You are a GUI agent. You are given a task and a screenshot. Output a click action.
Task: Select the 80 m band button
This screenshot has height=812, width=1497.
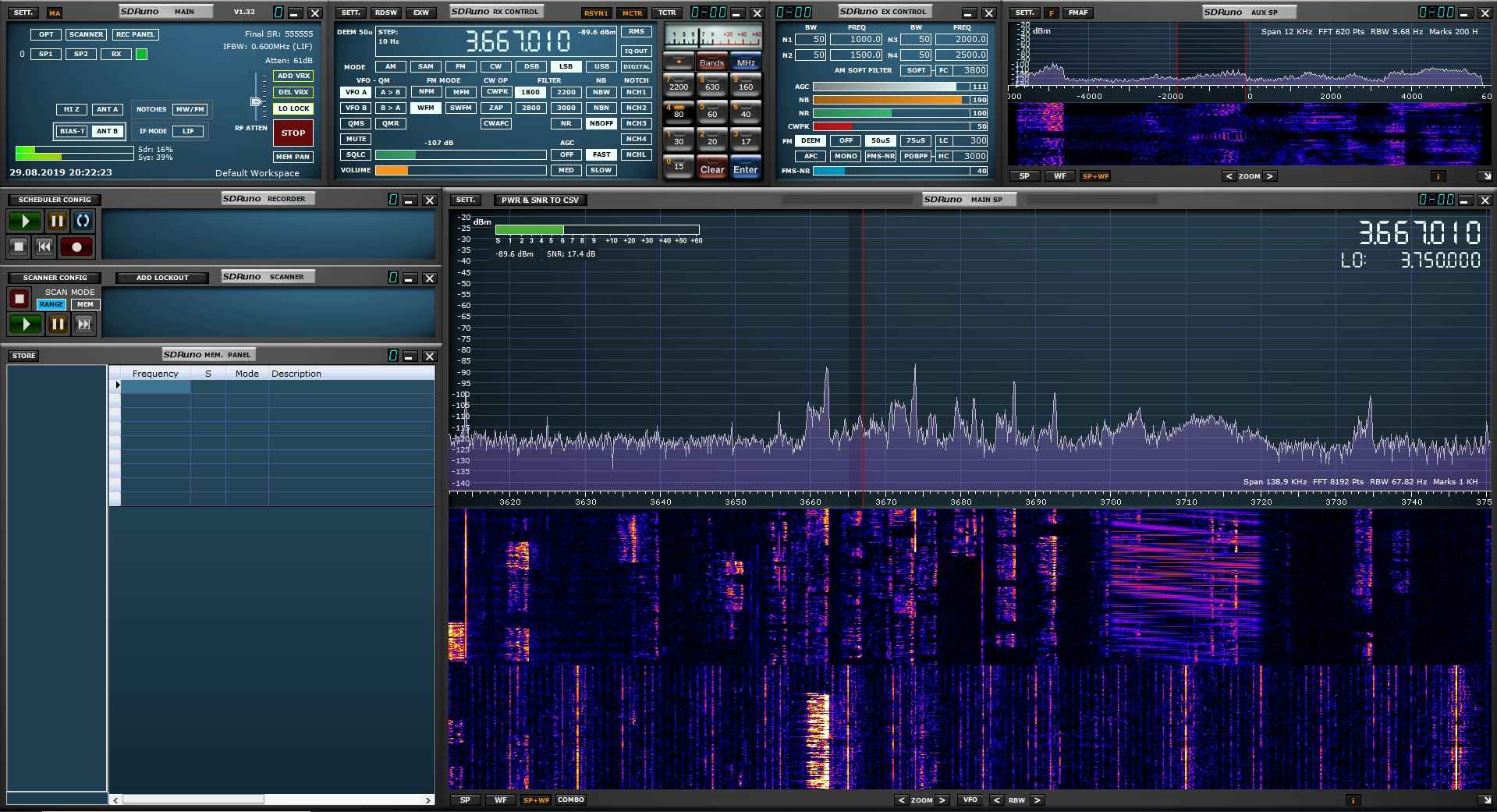pos(679,111)
